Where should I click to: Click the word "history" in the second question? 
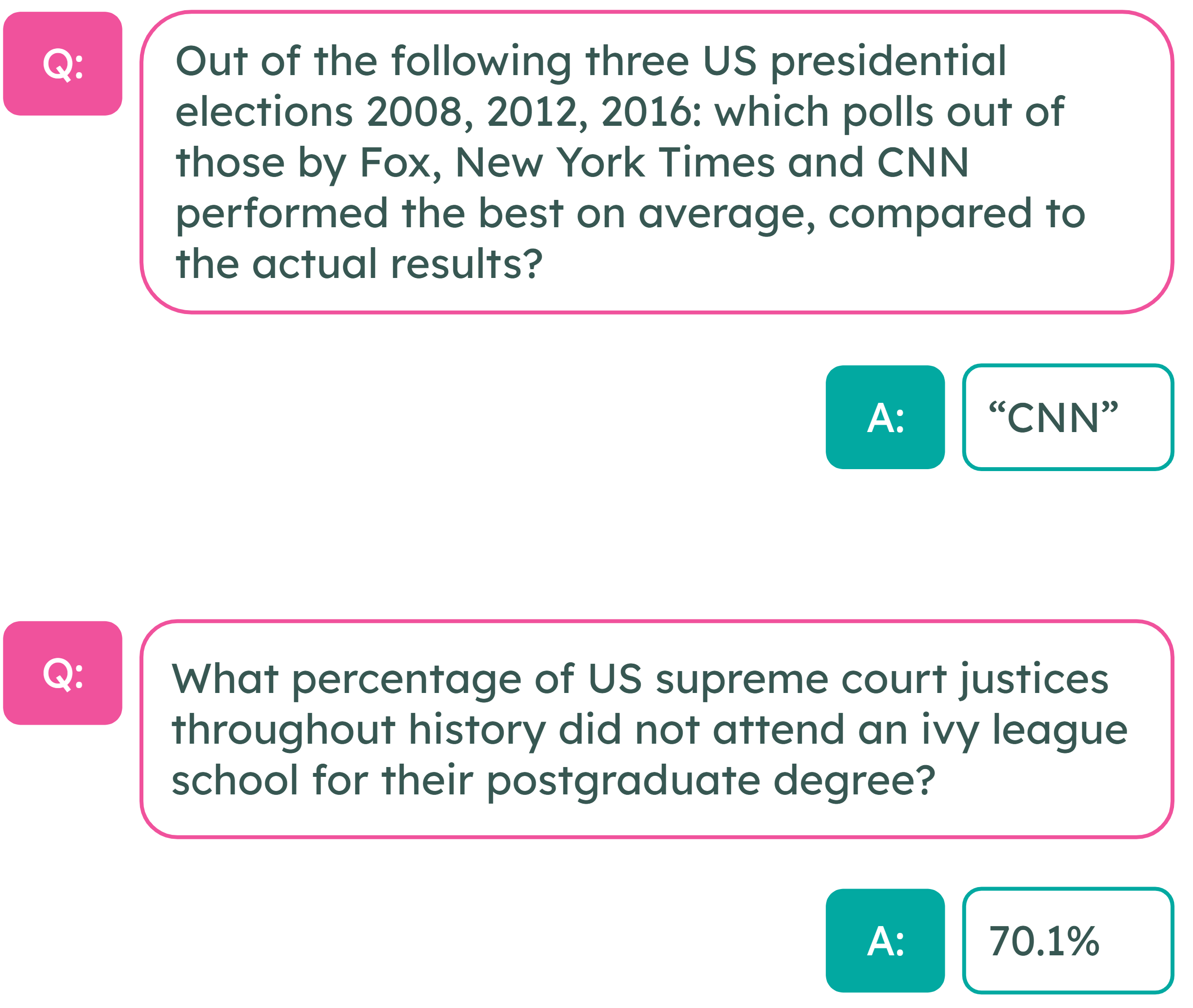click(x=477, y=731)
